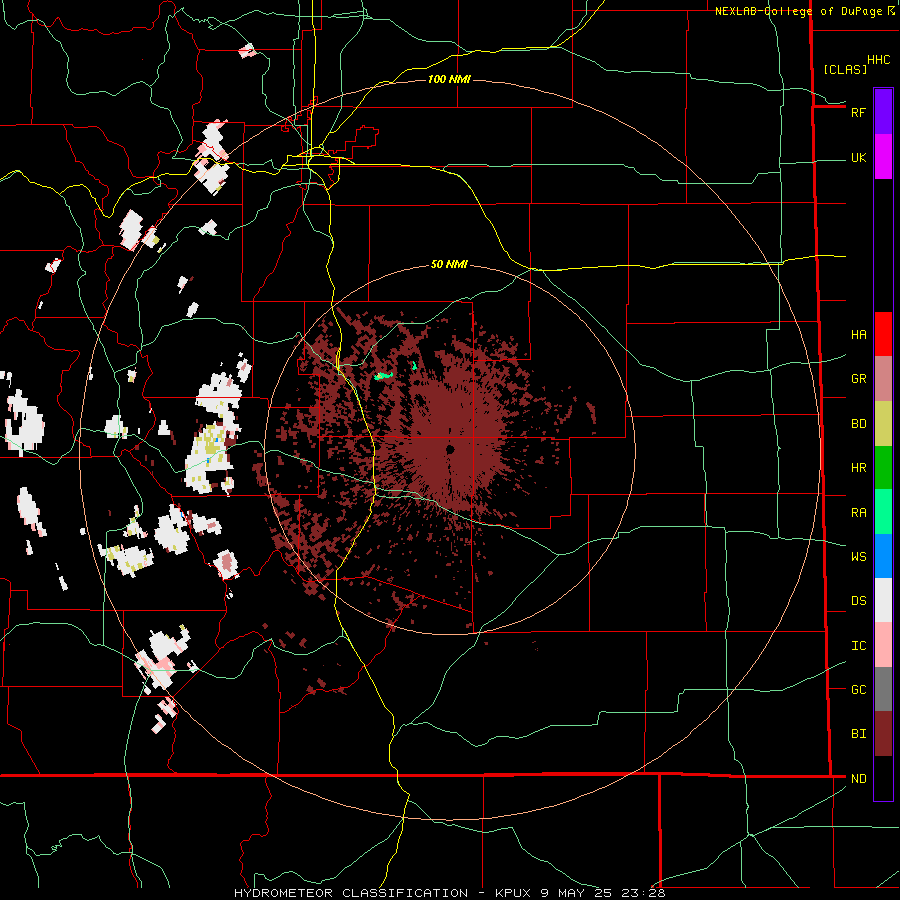Click the dark brown BI legend swatch
The height and width of the screenshot is (900, 900).
(x=883, y=734)
